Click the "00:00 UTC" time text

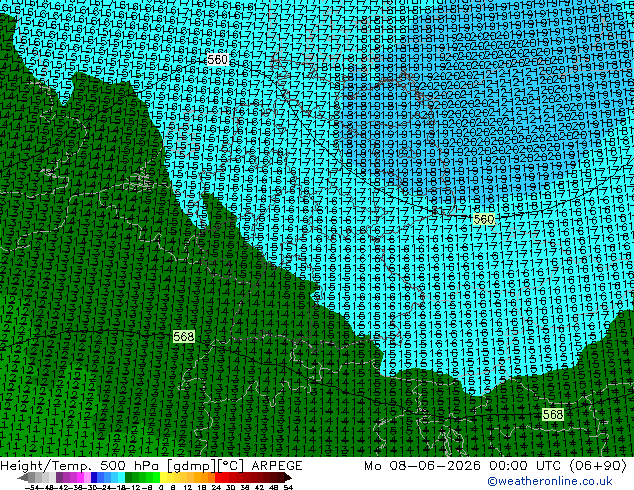527,466
